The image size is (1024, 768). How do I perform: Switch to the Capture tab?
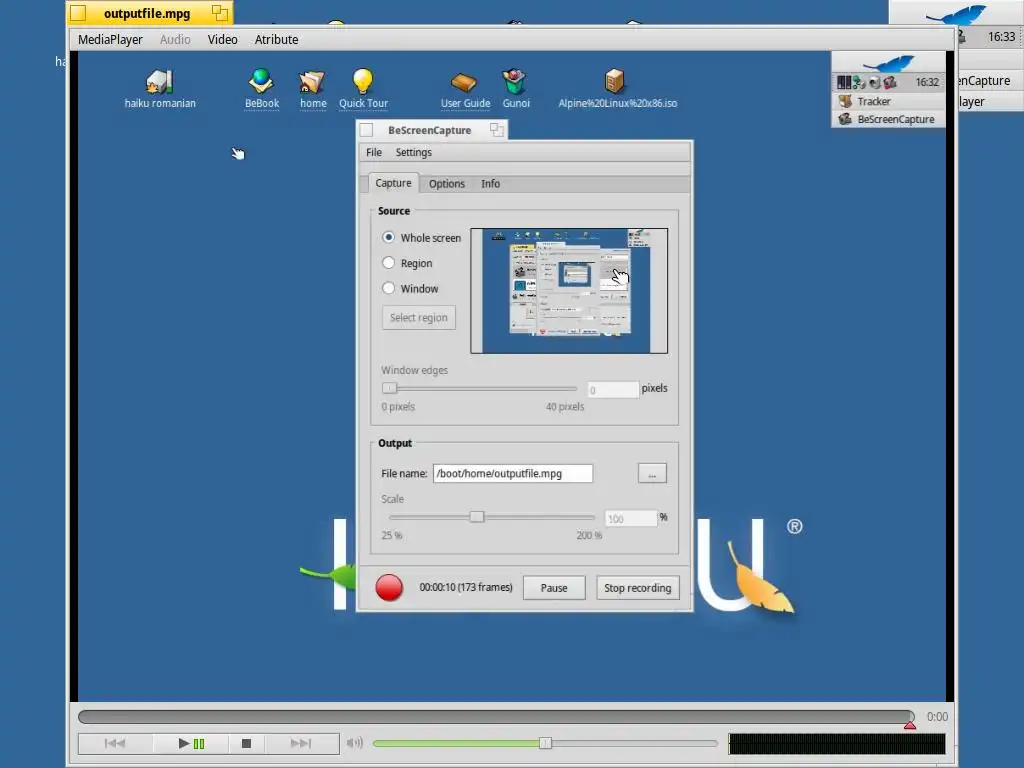393,183
